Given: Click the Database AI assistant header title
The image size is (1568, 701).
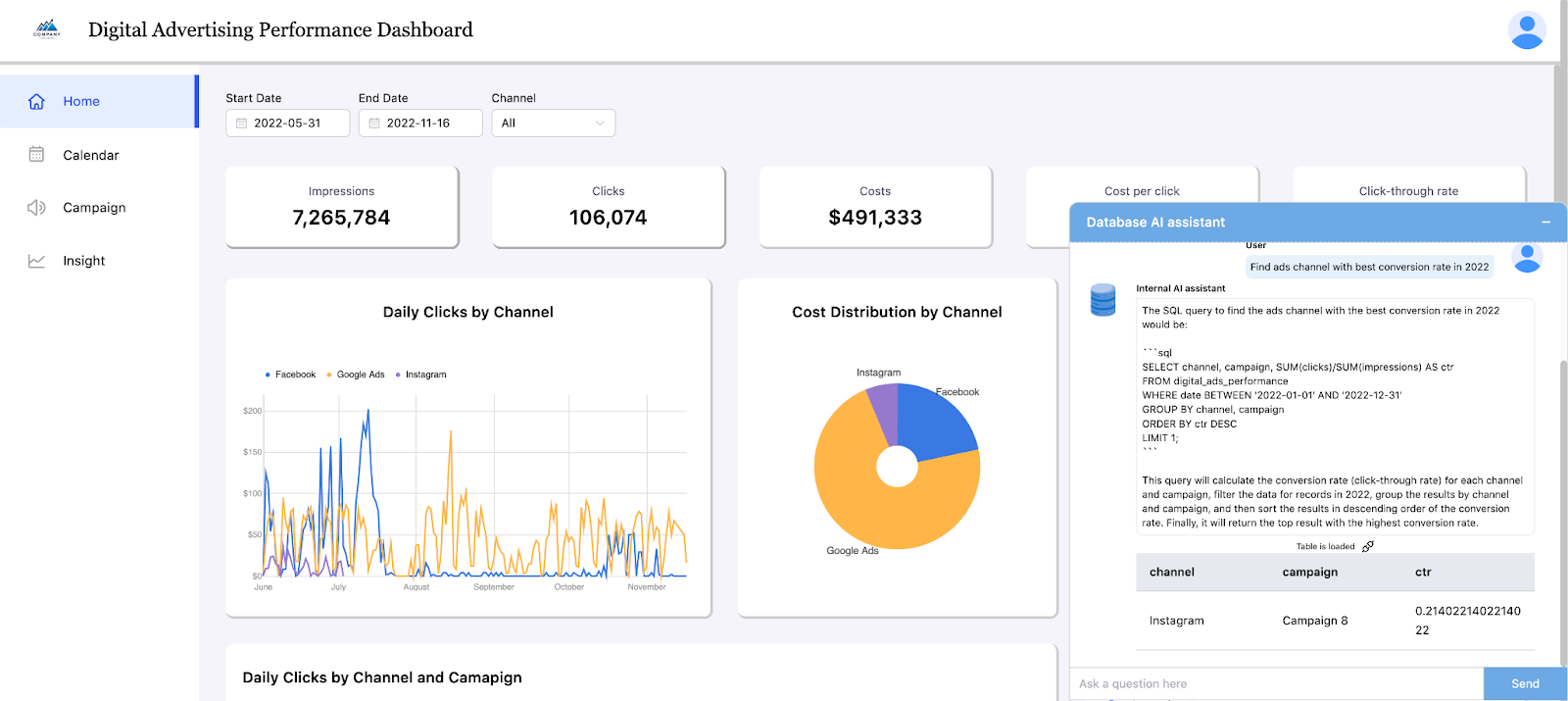Looking at the screenshot, I should tap(1155, 223).
